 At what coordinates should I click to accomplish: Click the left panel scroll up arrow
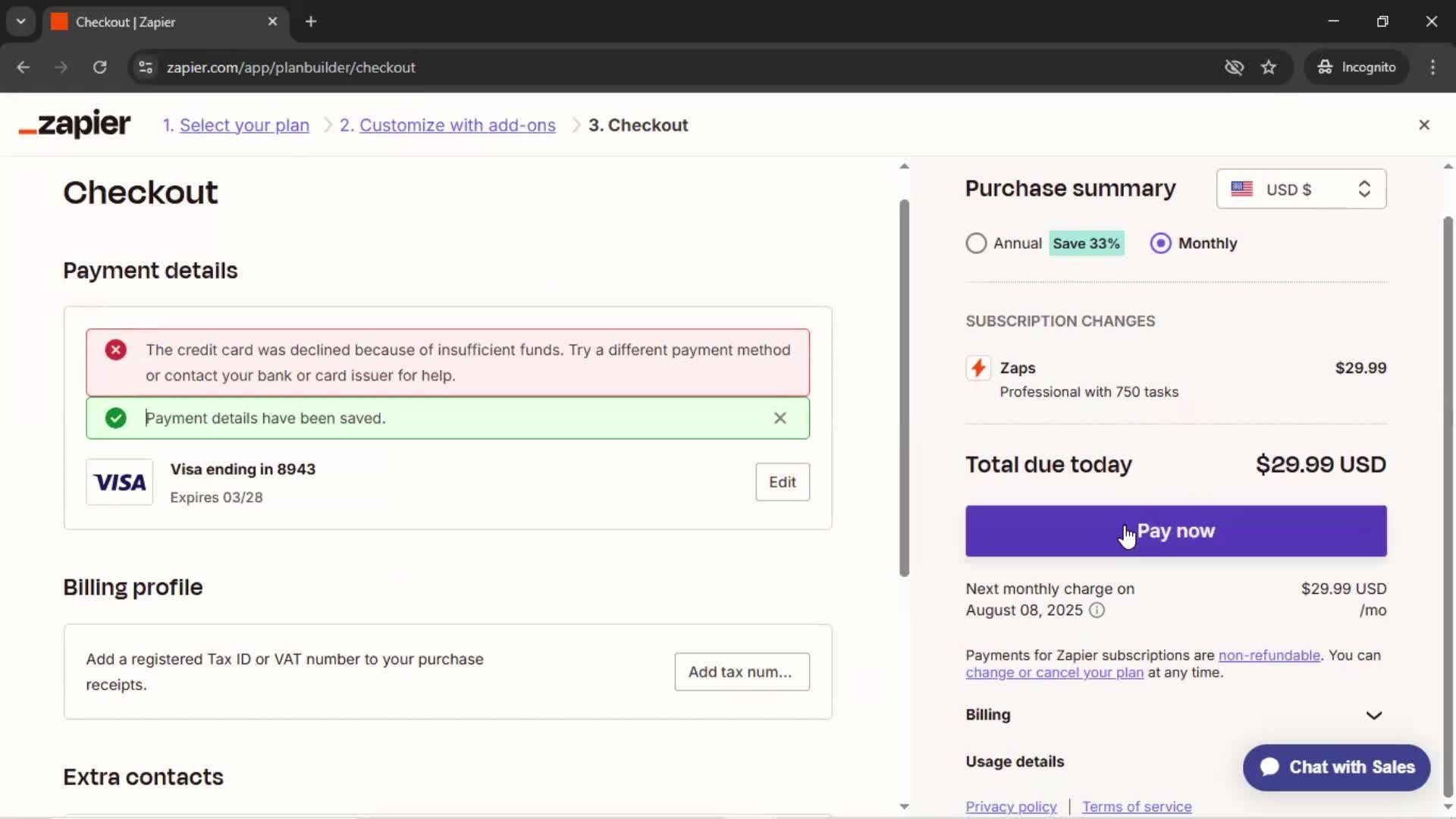pos(904,166)
